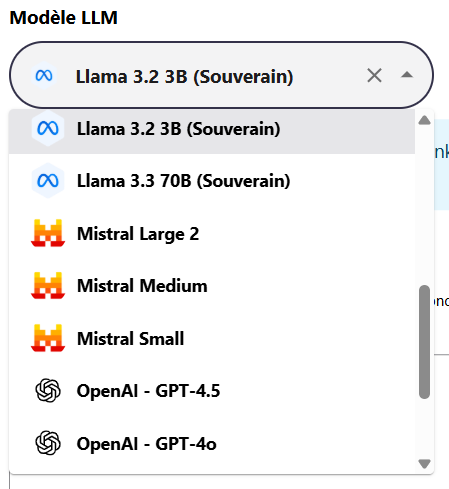Screen dimensions: 449x489
Task: Click the scrollbar up arrow in the model list
Action: 424,120
